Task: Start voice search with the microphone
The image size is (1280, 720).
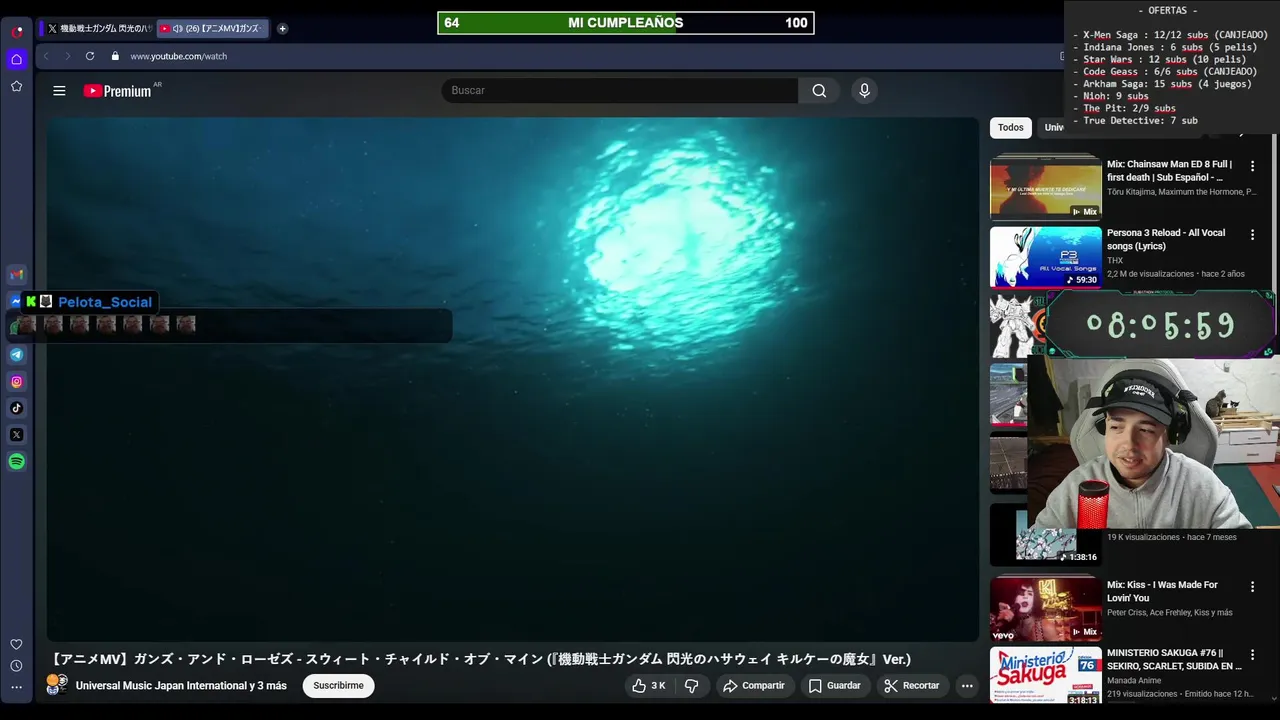Action: (865, 91)
